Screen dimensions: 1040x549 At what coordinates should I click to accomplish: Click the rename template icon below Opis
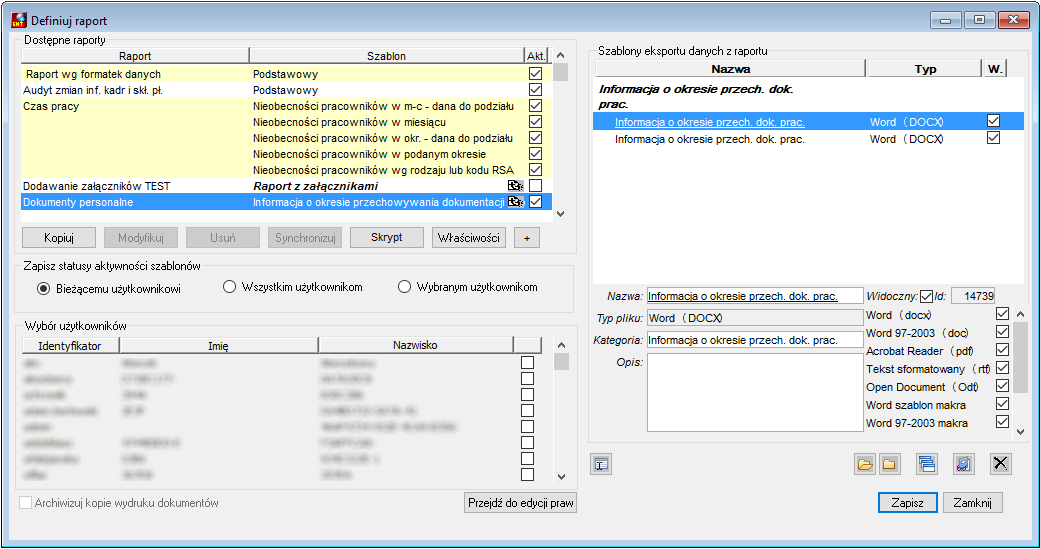click(x=601, y=464)
